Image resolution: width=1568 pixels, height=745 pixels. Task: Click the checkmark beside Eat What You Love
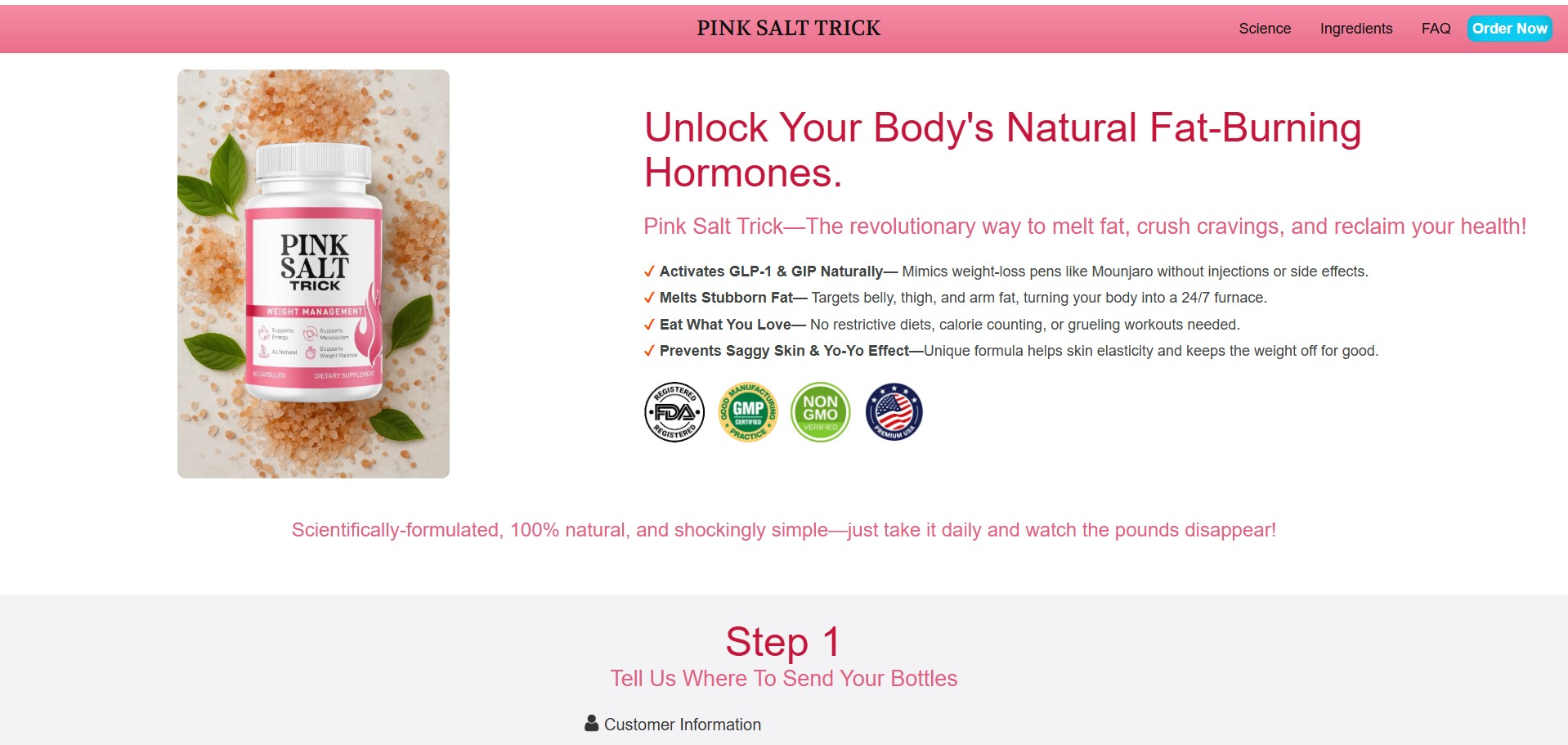[x=649, y=325]
